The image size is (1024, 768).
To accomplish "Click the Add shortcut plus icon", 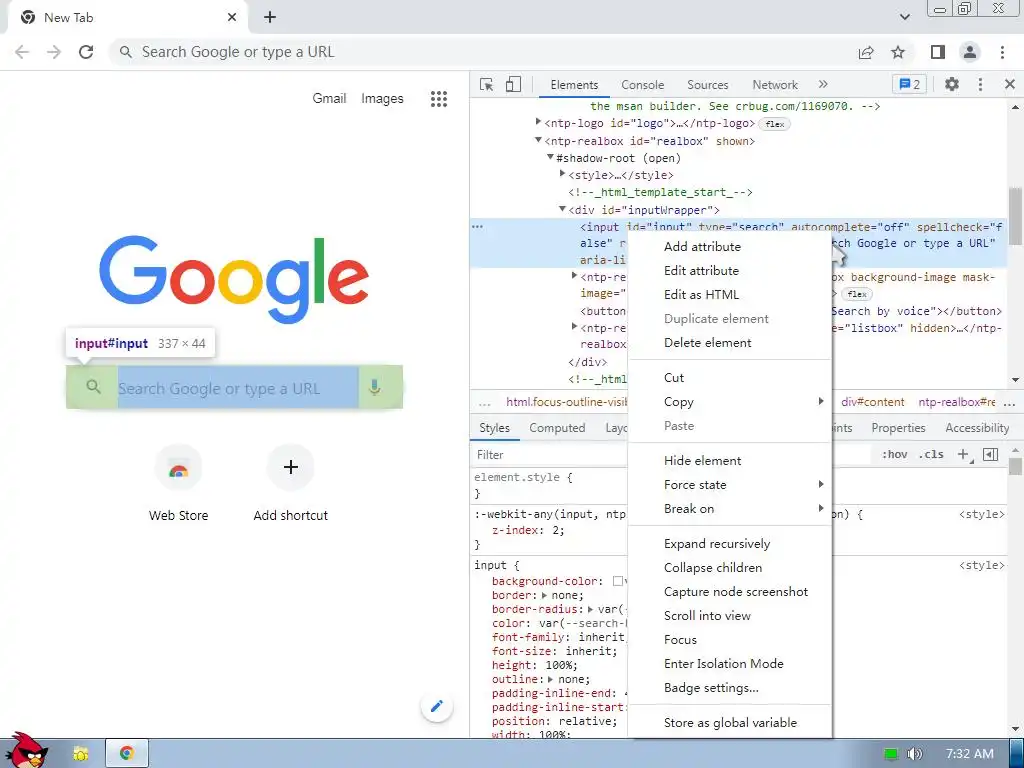I will tap(291, 468).
